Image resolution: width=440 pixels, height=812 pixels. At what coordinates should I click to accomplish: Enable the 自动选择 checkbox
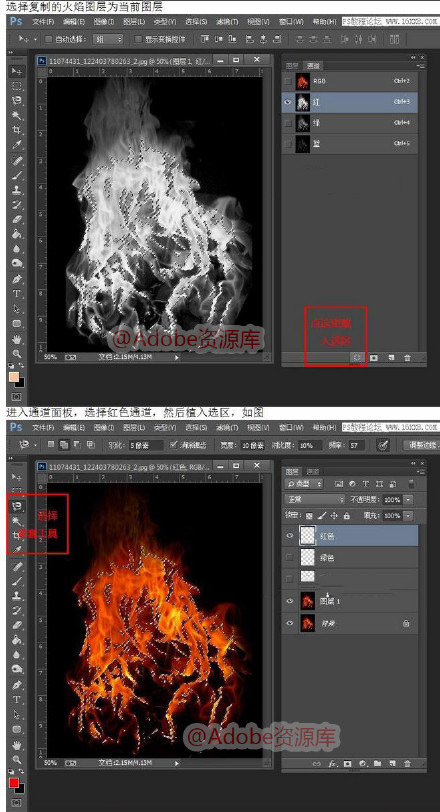(x=48, y=39)
